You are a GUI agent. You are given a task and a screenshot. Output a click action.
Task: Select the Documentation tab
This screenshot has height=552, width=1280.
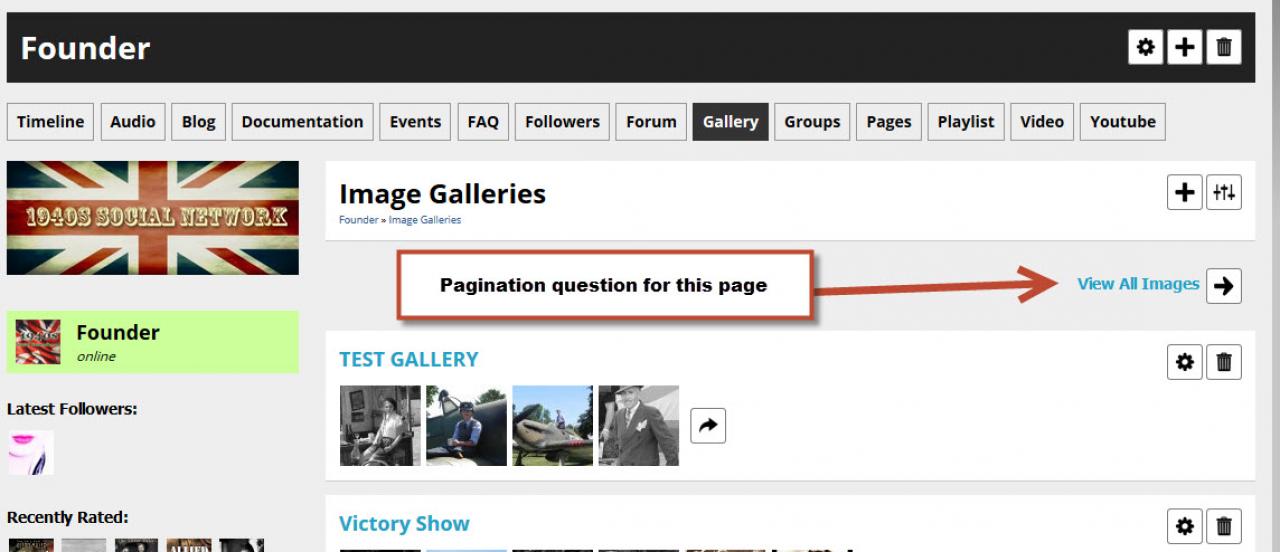[x=302, y=122]
